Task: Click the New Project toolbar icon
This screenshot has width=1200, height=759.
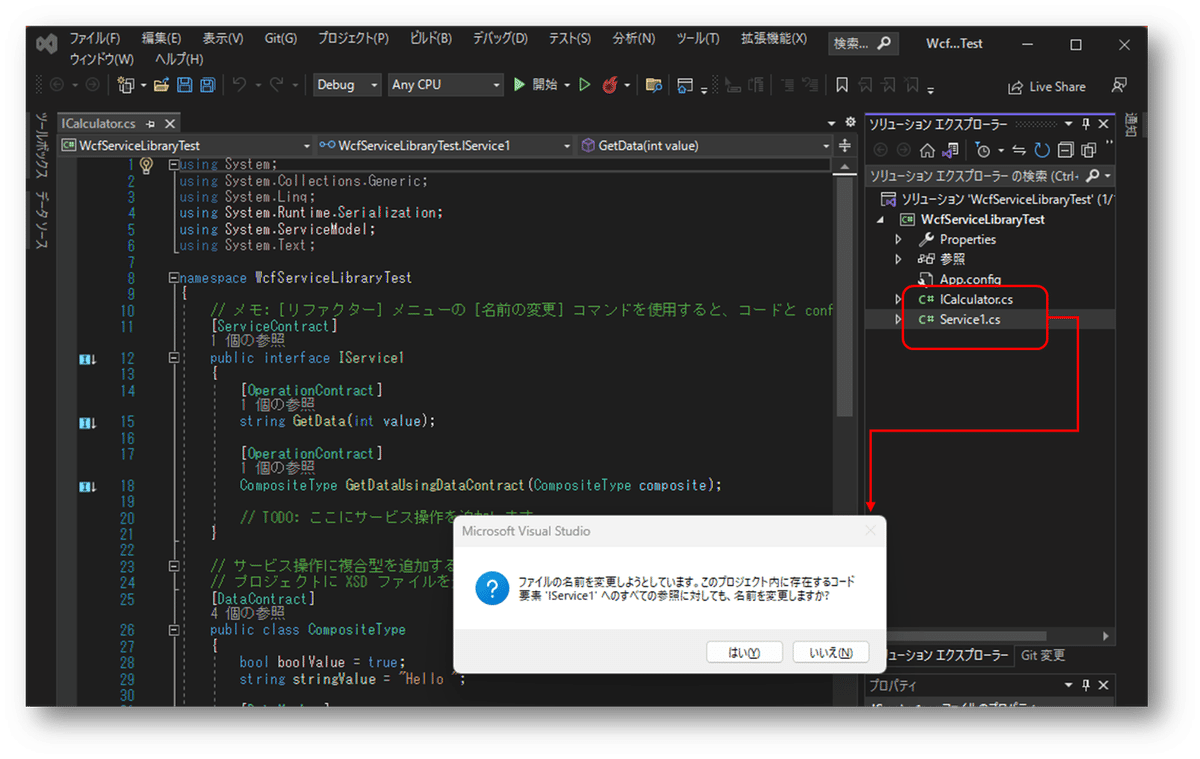Action: 126,86
